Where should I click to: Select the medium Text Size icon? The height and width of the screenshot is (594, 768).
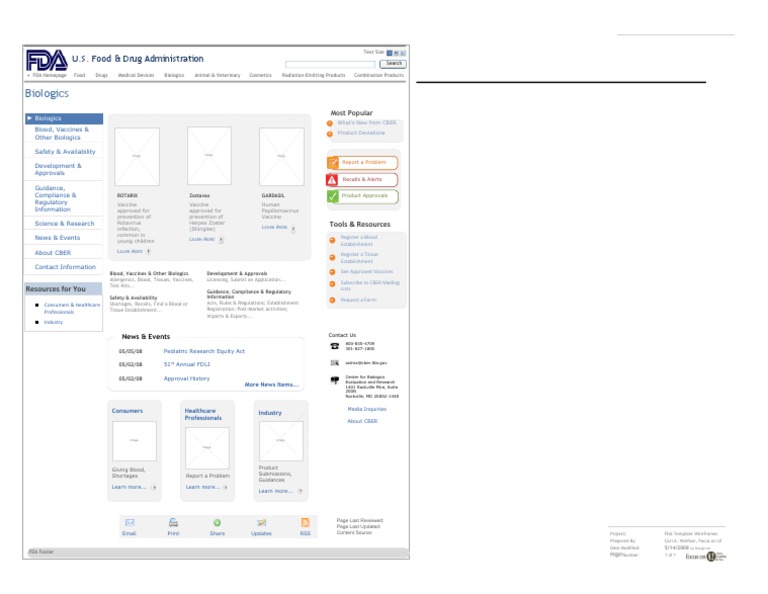[396, 53]
